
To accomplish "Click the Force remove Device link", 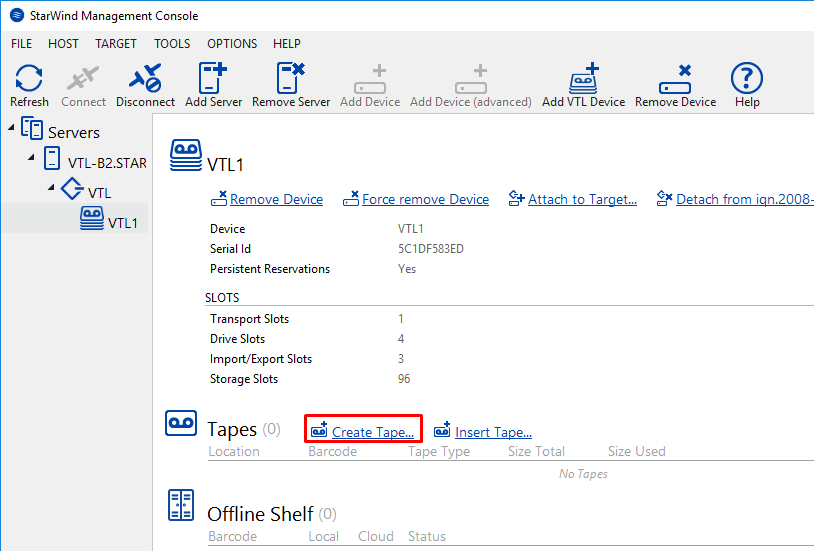I will pos(425,199).
